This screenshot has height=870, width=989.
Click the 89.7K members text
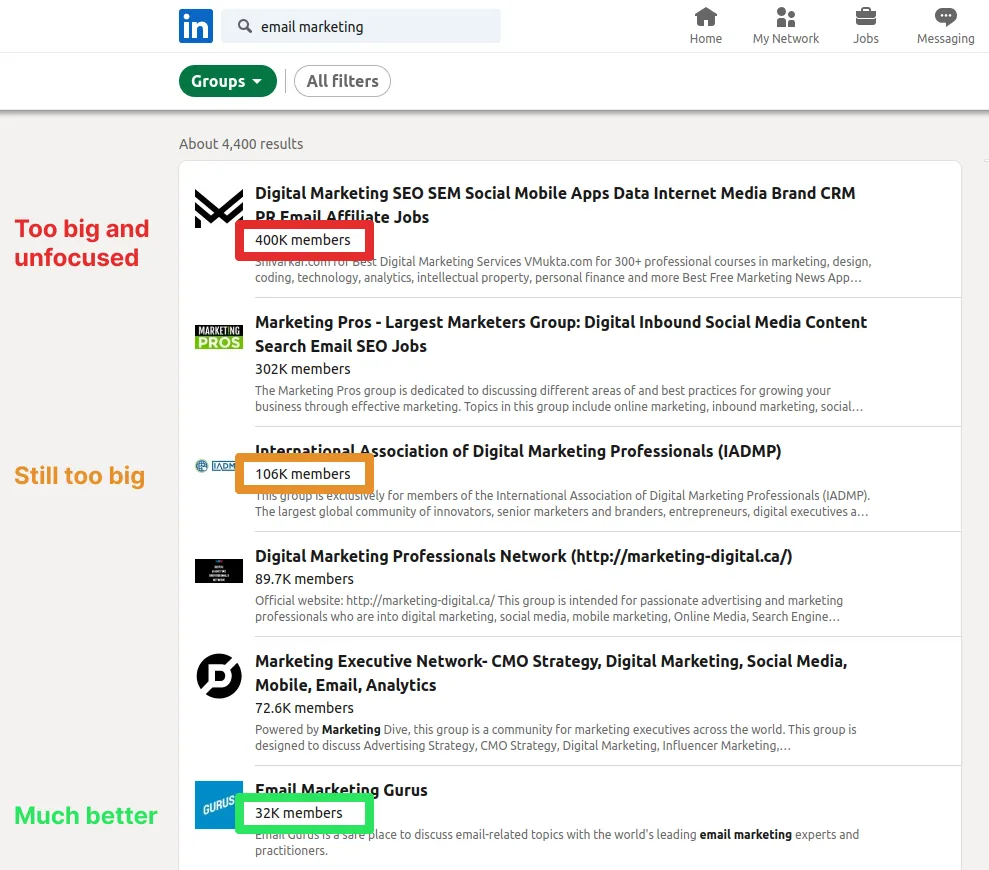(304, 579)
